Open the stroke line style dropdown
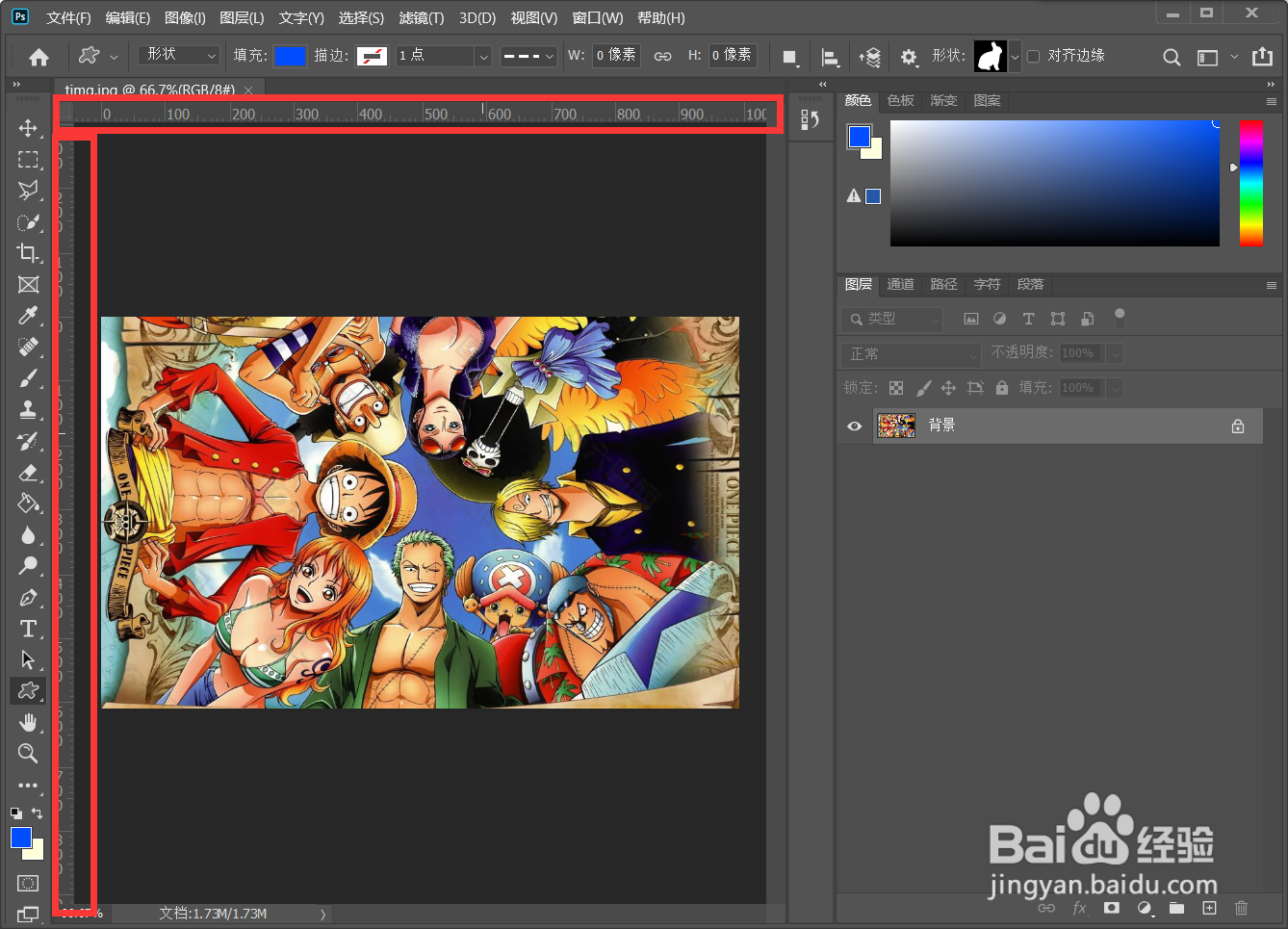1288x929 pixels. (528, 56)
